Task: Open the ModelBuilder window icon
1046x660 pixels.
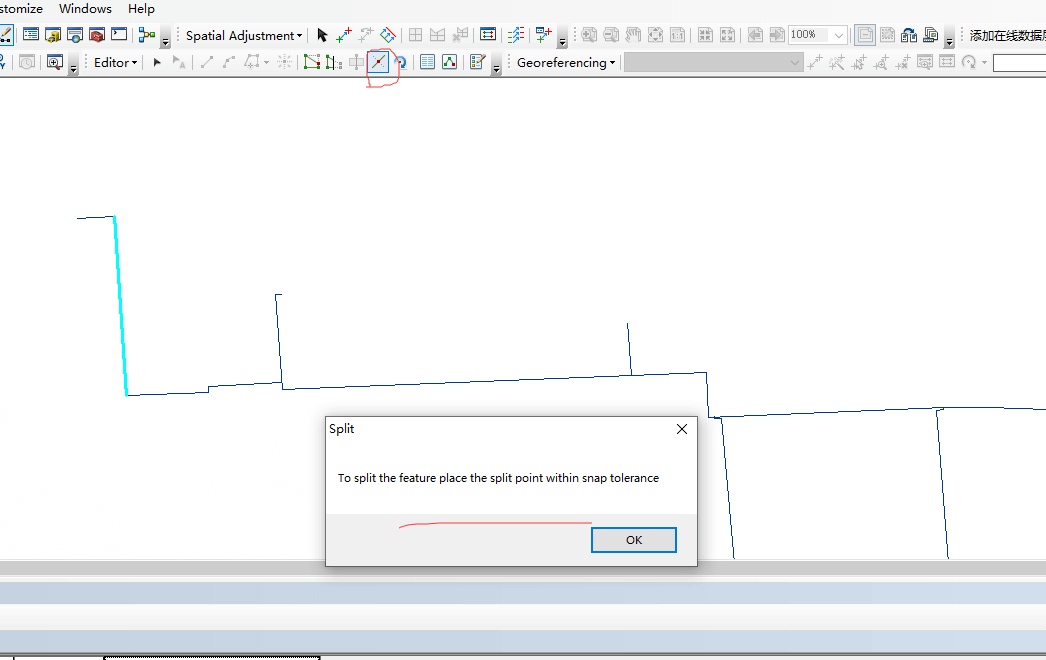Action: click(x=147, y=35)
